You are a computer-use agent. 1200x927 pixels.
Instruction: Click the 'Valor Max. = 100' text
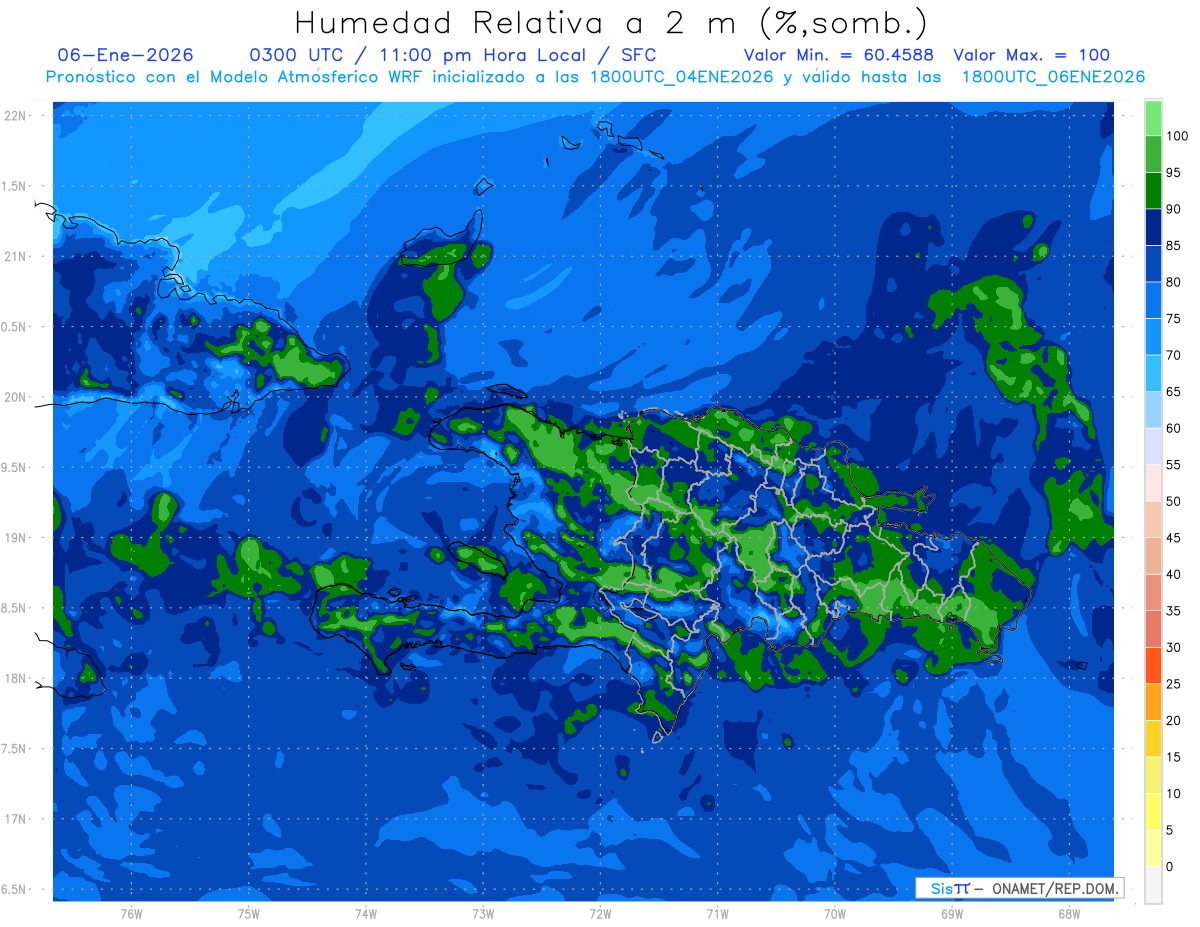[1032, 55]
